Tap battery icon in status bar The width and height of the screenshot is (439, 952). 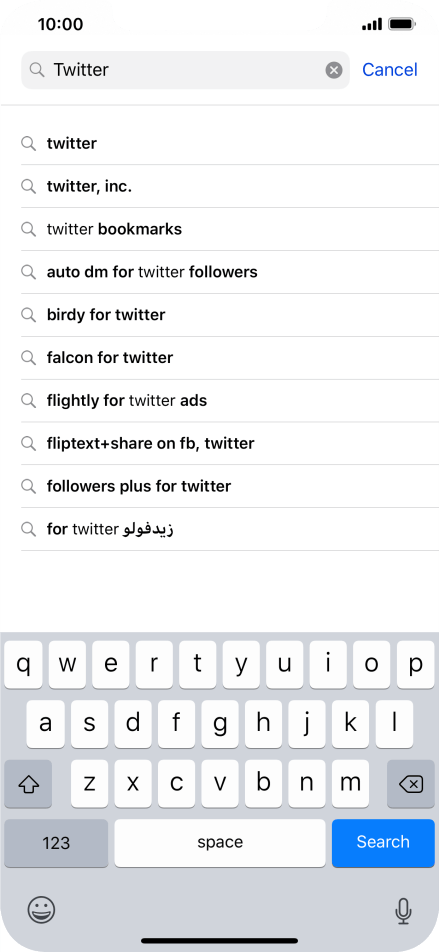401,24
